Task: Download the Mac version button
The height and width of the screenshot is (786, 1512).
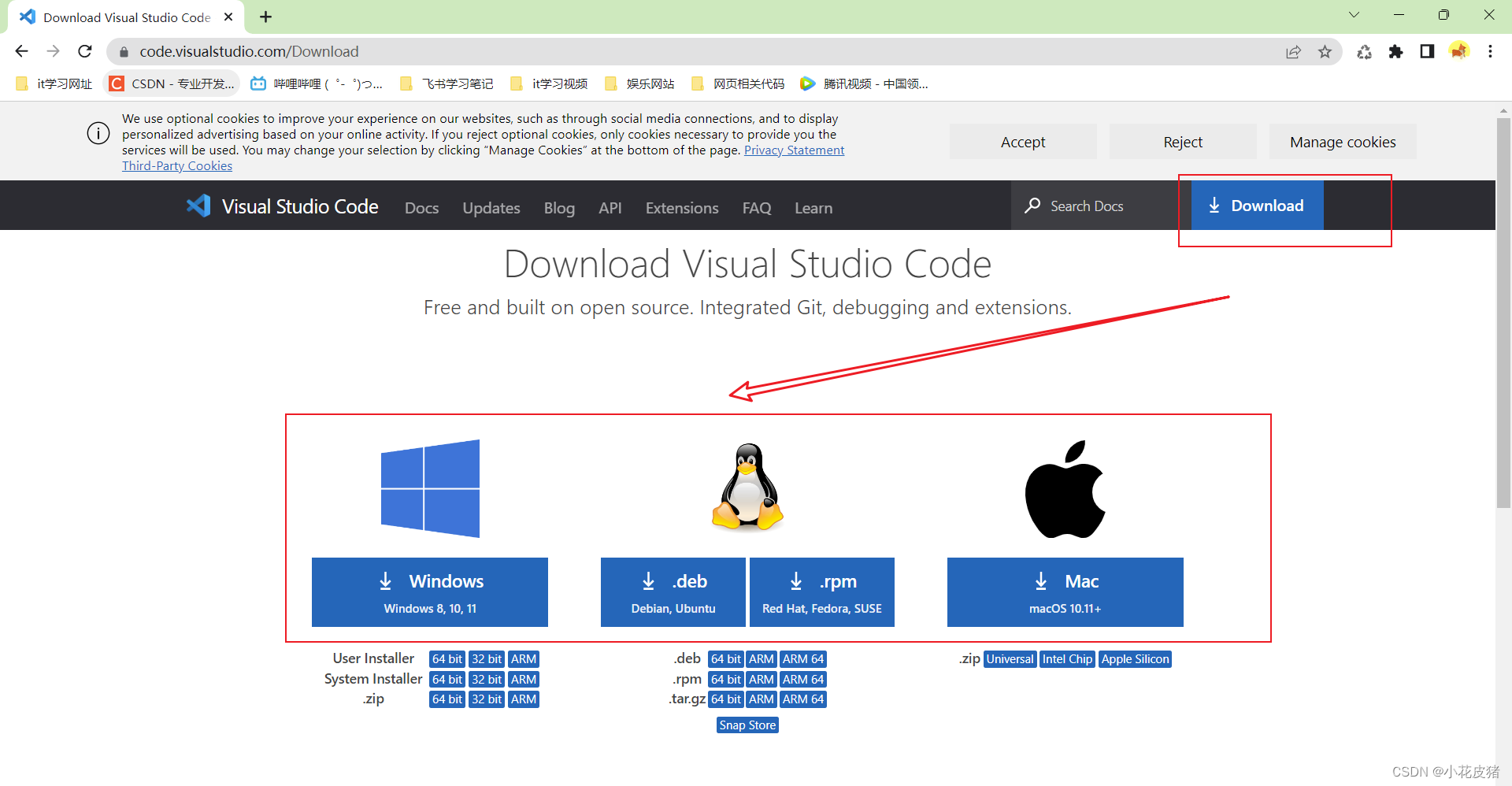Action: tap(1065, 592)
